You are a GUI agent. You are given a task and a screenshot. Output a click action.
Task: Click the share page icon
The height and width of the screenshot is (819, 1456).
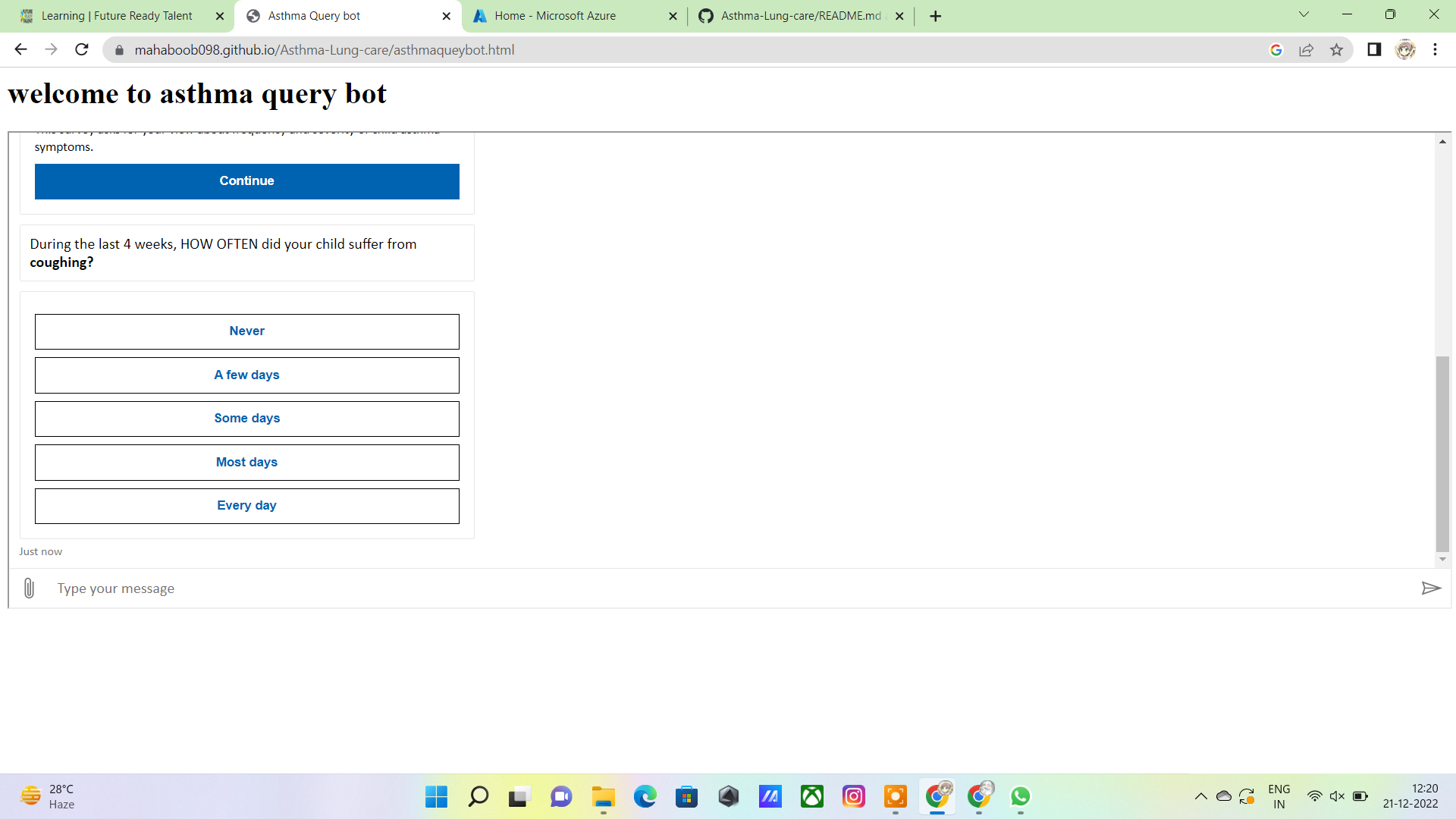(1306, 50)
